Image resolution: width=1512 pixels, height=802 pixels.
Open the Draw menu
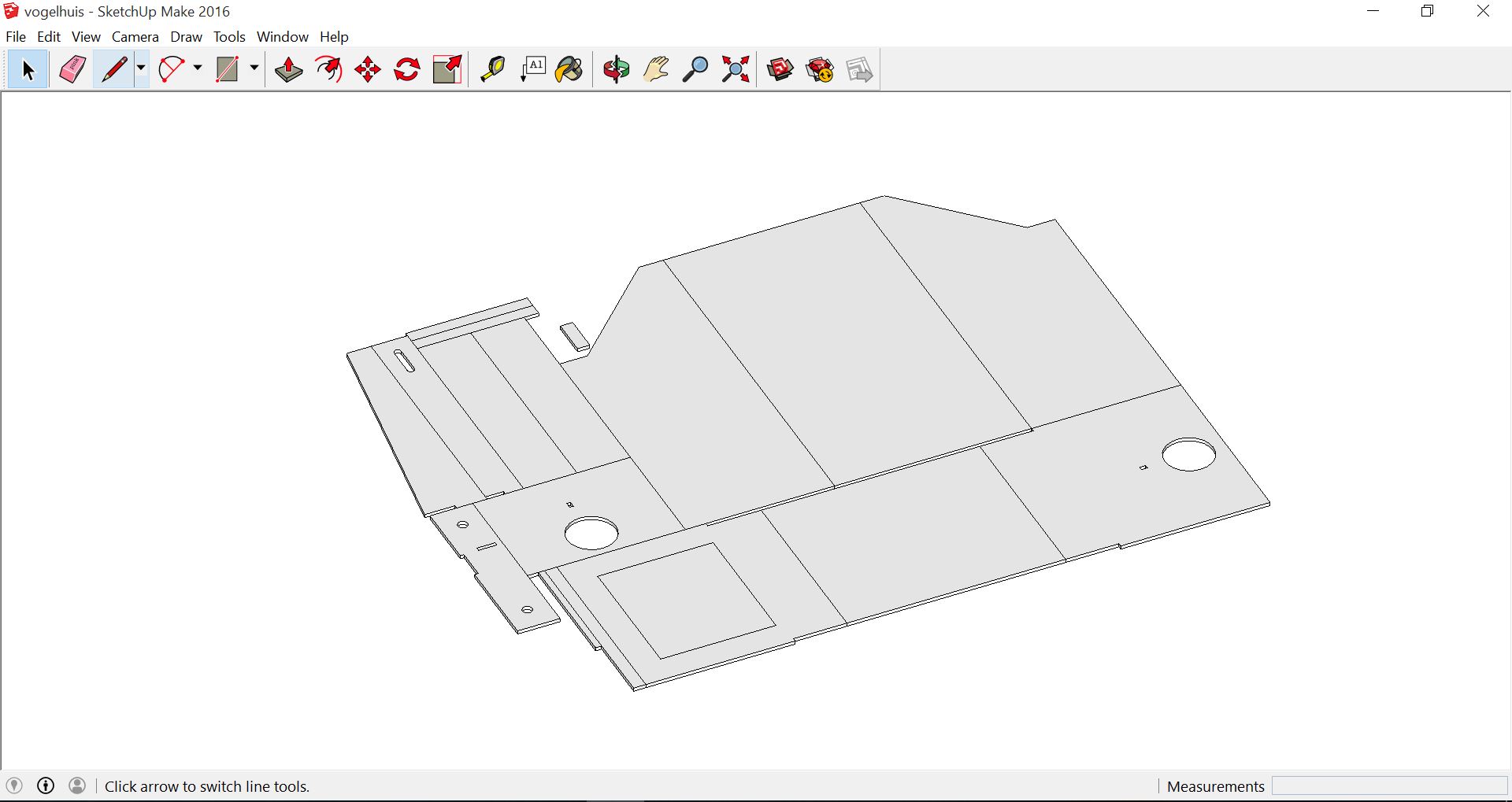click(187, 37)
